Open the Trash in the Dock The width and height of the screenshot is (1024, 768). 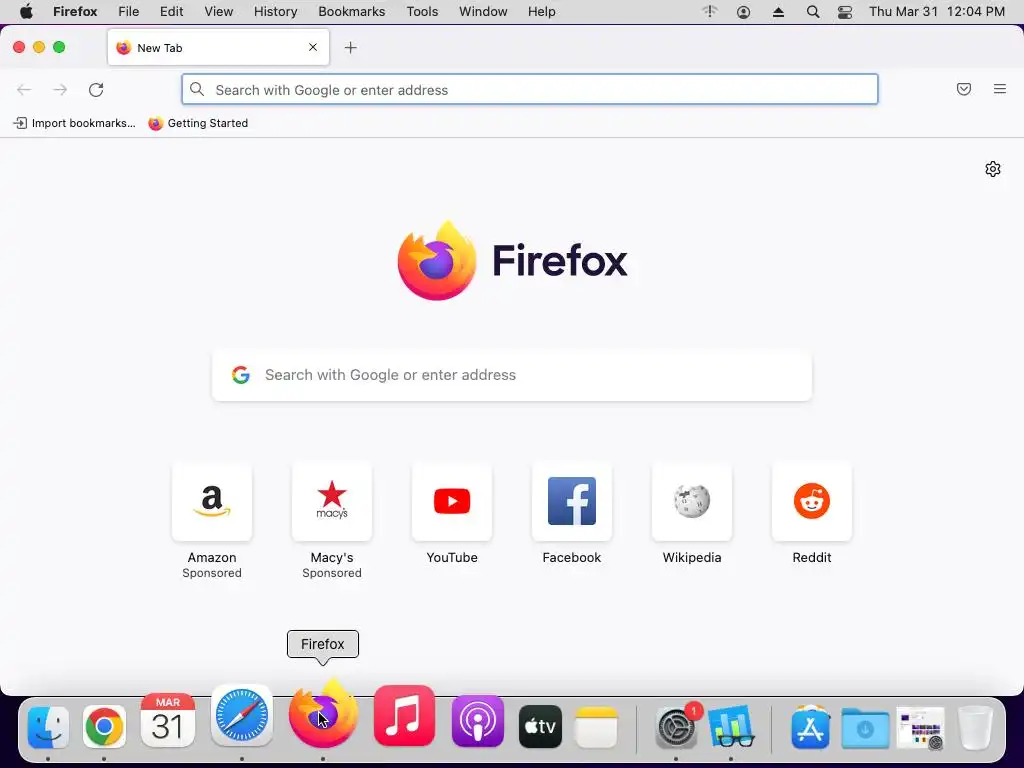click(975, 727)
